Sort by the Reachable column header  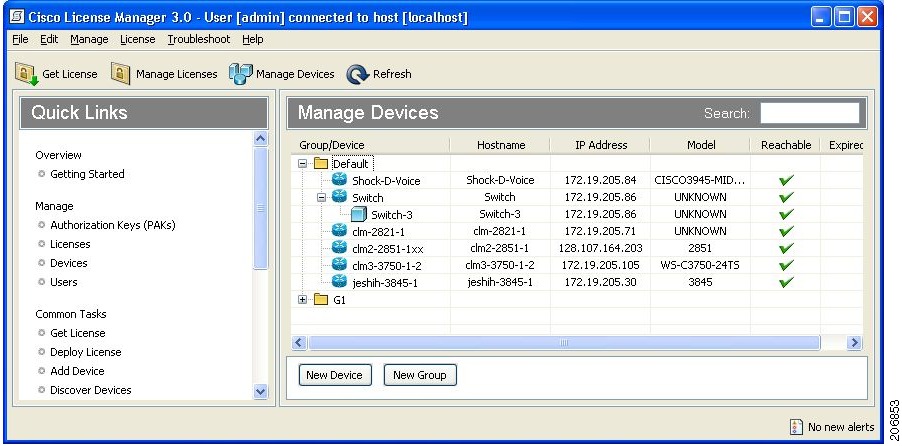[786, 145]
